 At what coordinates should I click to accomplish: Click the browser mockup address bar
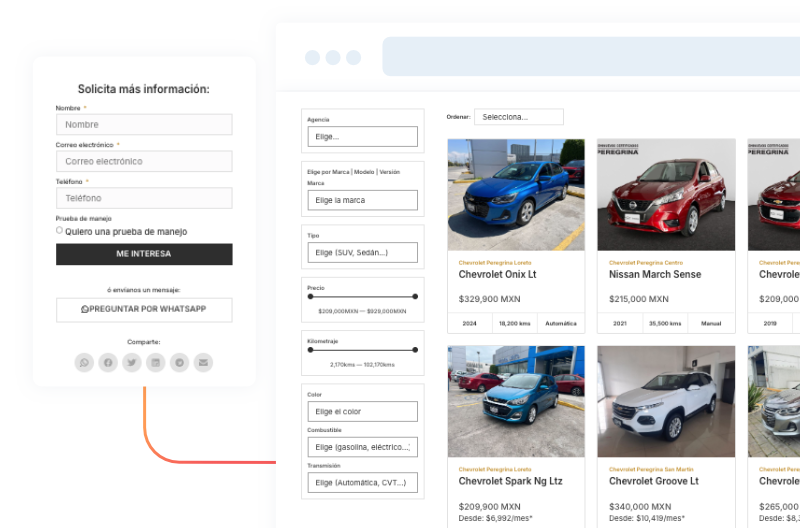click(x=591, y=57)
